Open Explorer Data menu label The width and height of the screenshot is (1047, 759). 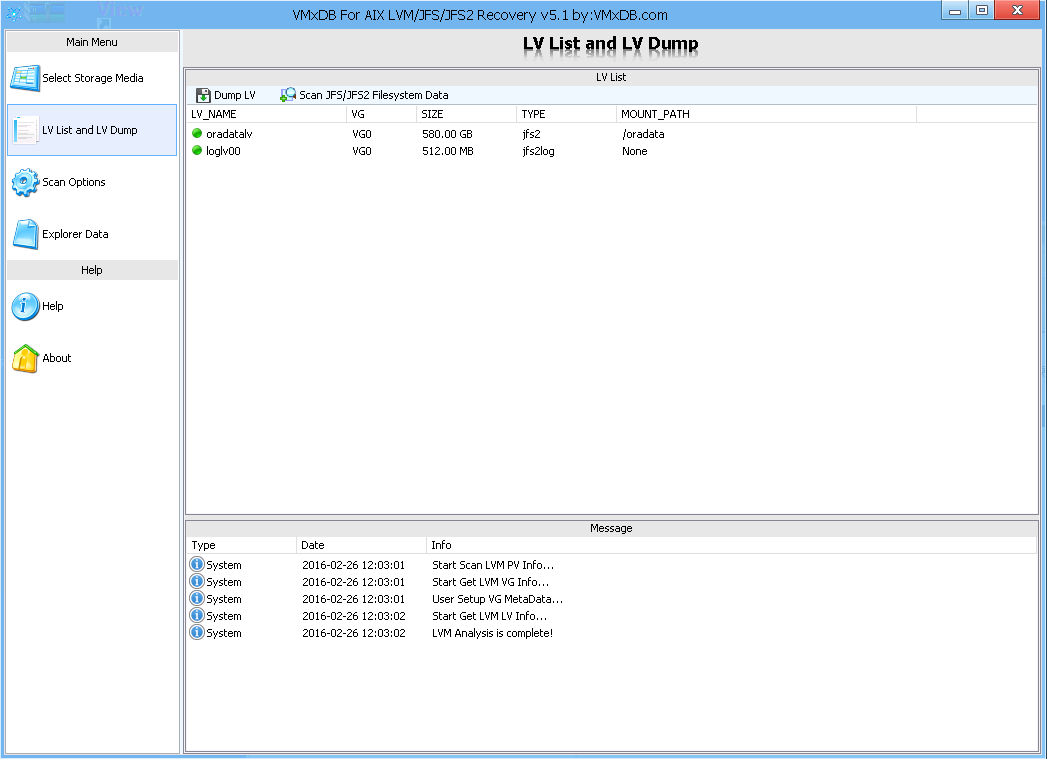pyautogui.click(x=75, y=234)
